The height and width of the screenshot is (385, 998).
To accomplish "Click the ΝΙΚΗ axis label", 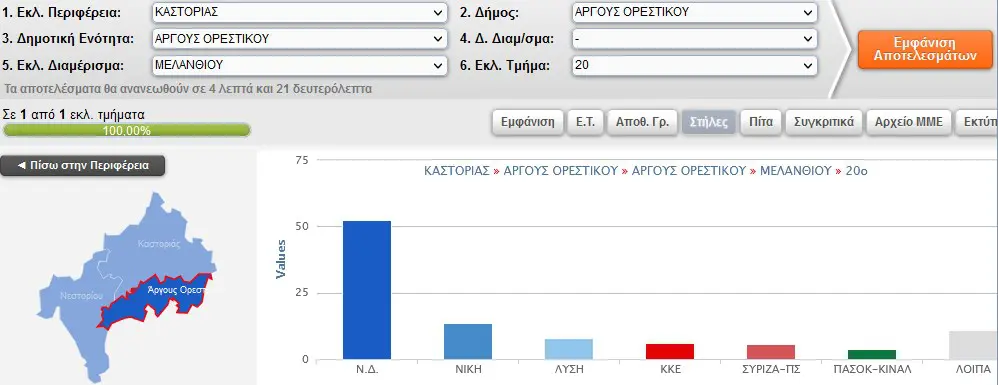I will [x=468, y=369].
